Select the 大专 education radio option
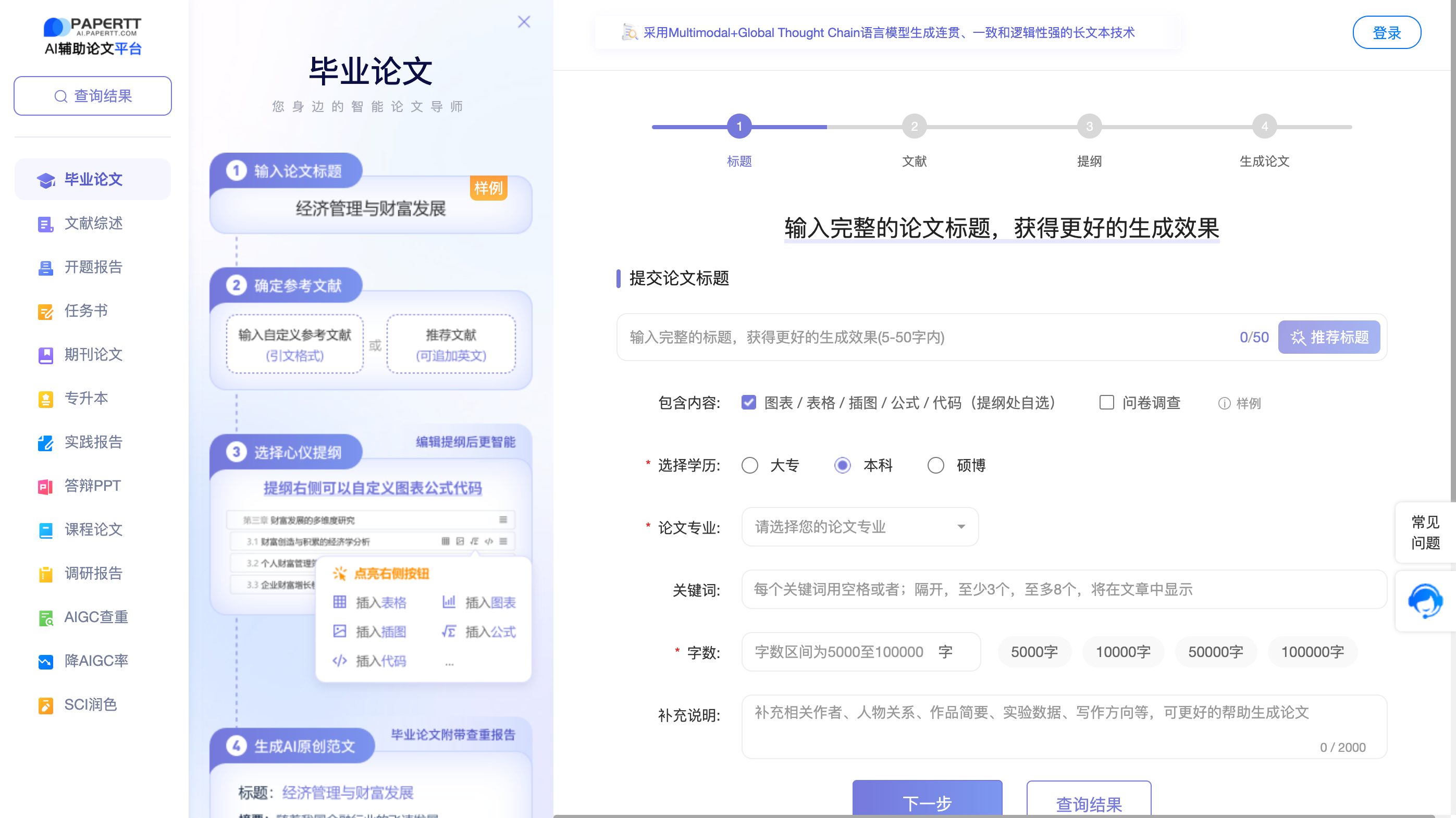Viewport: 1456px width, 818px height. [x=750, y=465]
